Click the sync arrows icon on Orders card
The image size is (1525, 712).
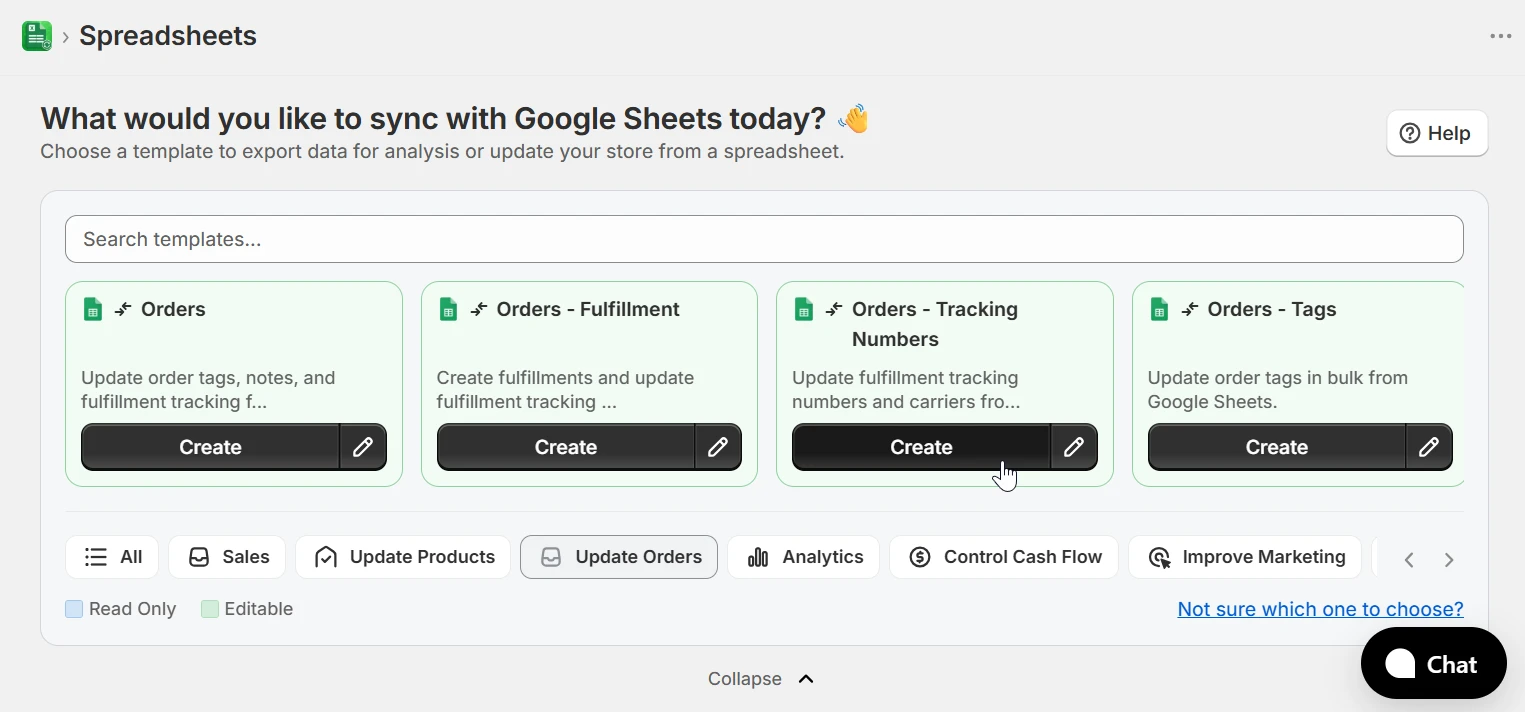(123, 310)
